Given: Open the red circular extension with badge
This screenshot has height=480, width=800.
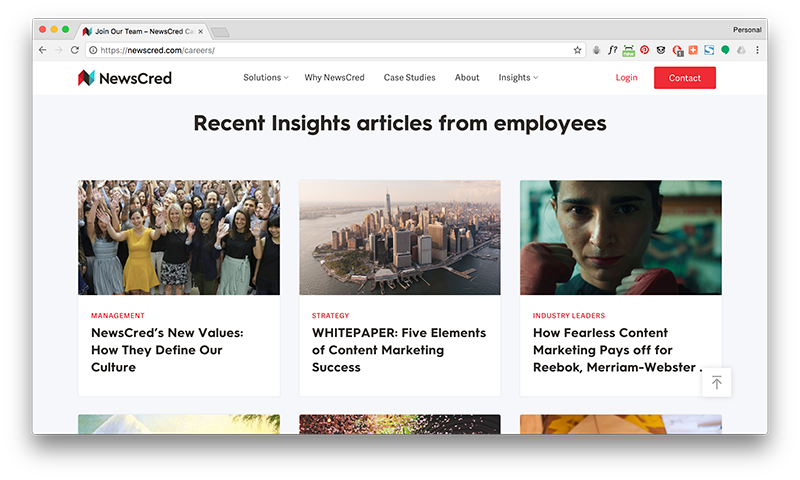Looking at the screenshot, I should click(677, 50).
